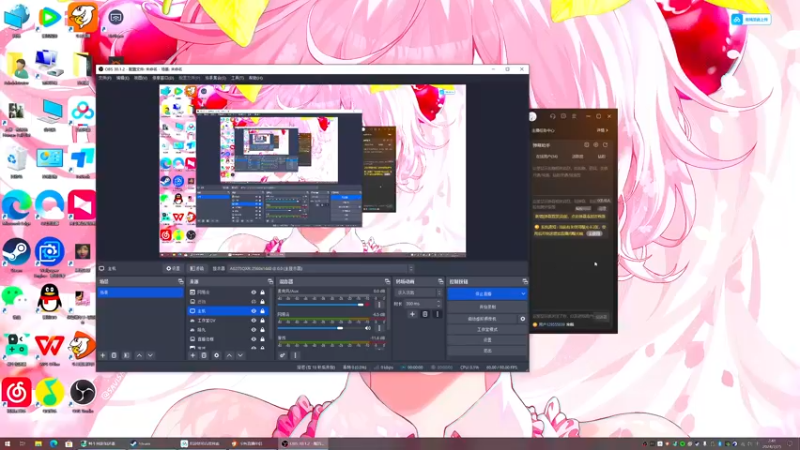Click the Start Virtual Camera button
The image size is (800, 450).
pos(483,319)
